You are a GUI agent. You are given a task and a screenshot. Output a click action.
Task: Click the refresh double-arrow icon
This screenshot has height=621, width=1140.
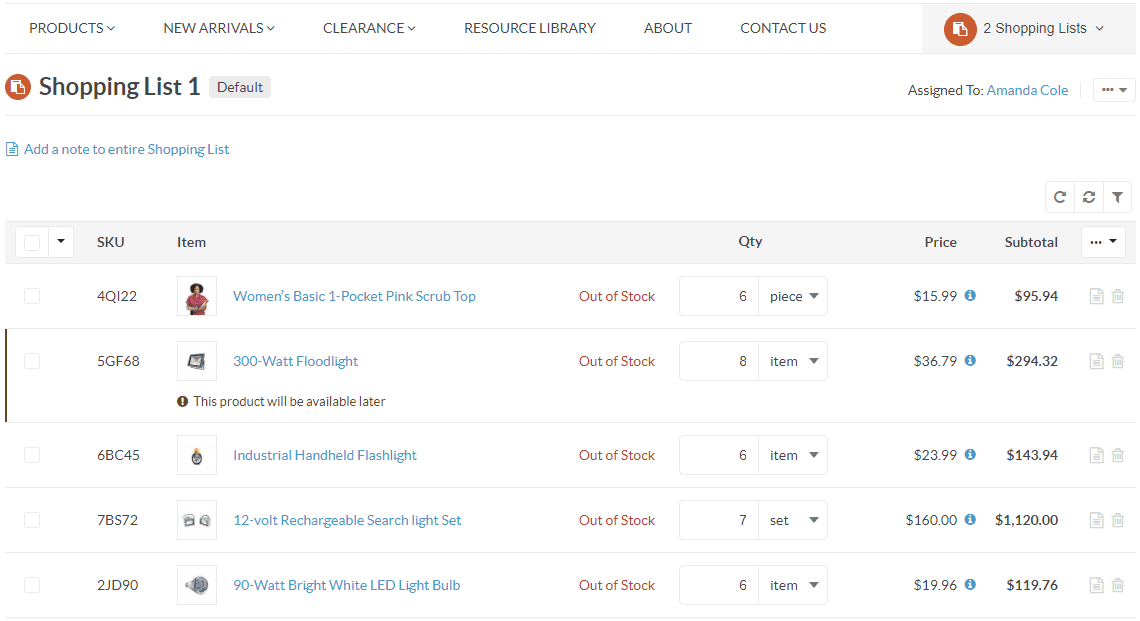click(1088, 197)
